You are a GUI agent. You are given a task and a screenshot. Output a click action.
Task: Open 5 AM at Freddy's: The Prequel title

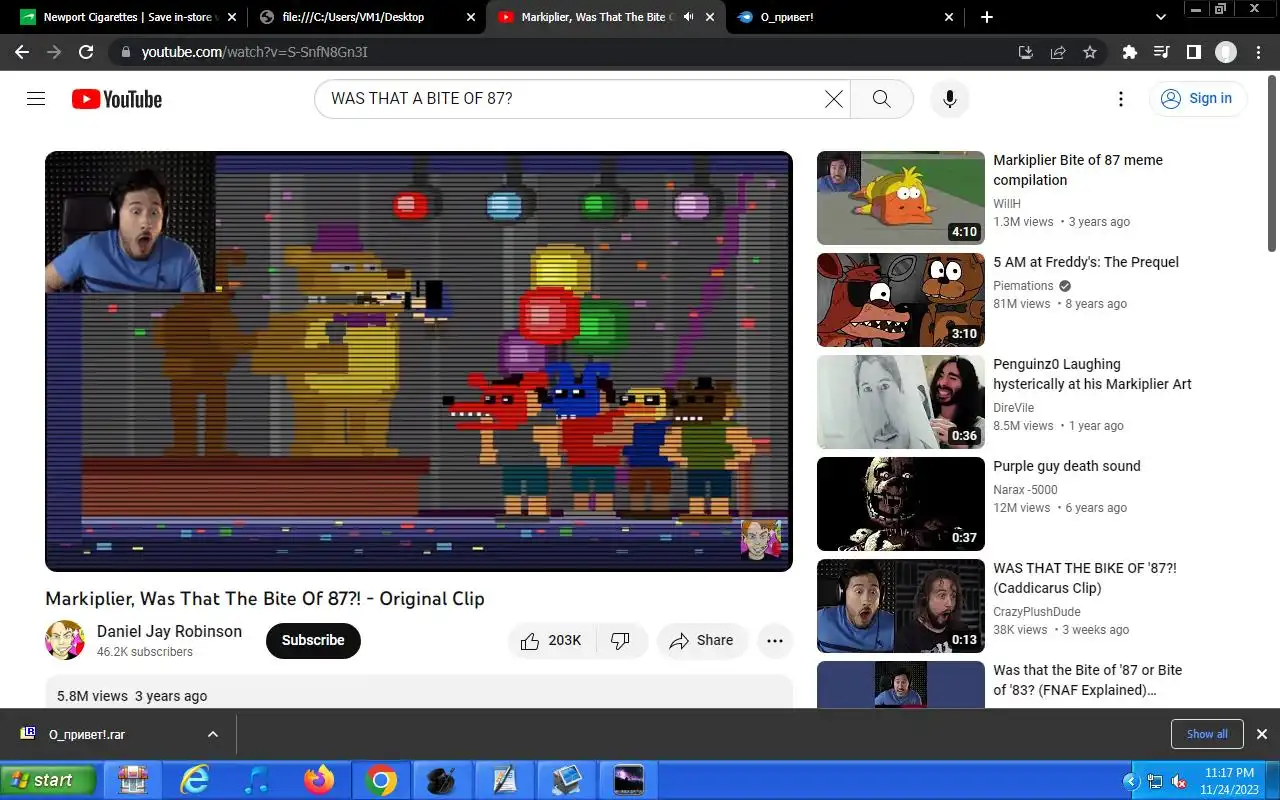(x=1086, y=262)
